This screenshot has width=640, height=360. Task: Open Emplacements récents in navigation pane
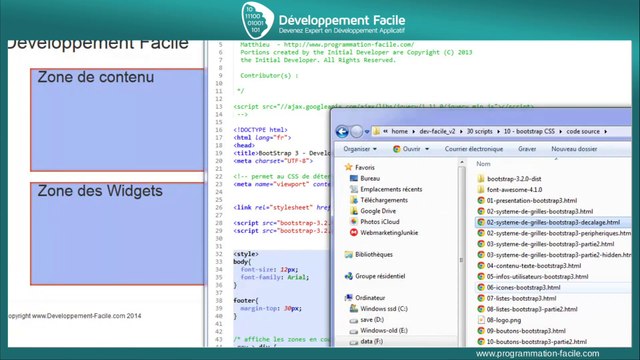(x=386, y=189)
